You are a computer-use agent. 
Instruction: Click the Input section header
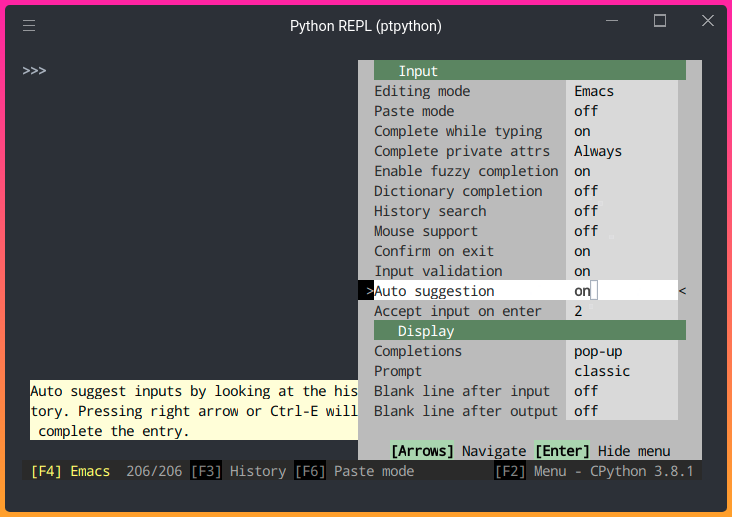[x=530, y=71]
